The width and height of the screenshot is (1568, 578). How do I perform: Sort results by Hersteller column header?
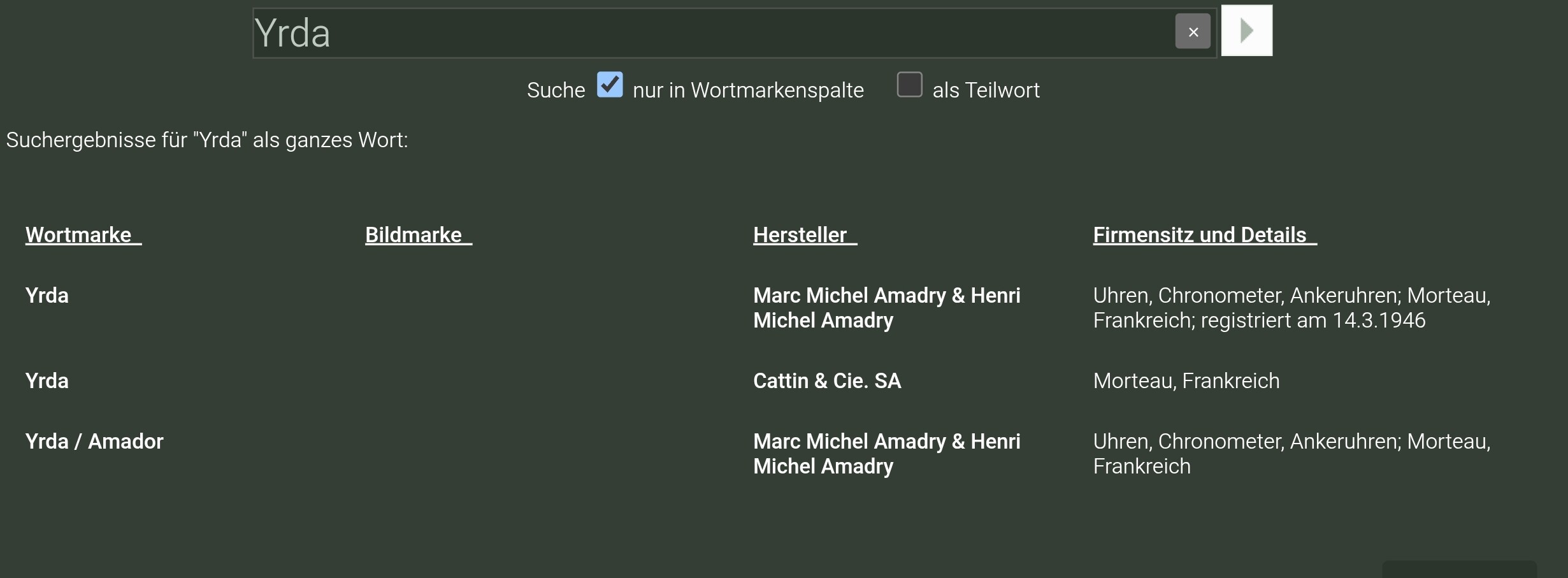click(800, 235)
